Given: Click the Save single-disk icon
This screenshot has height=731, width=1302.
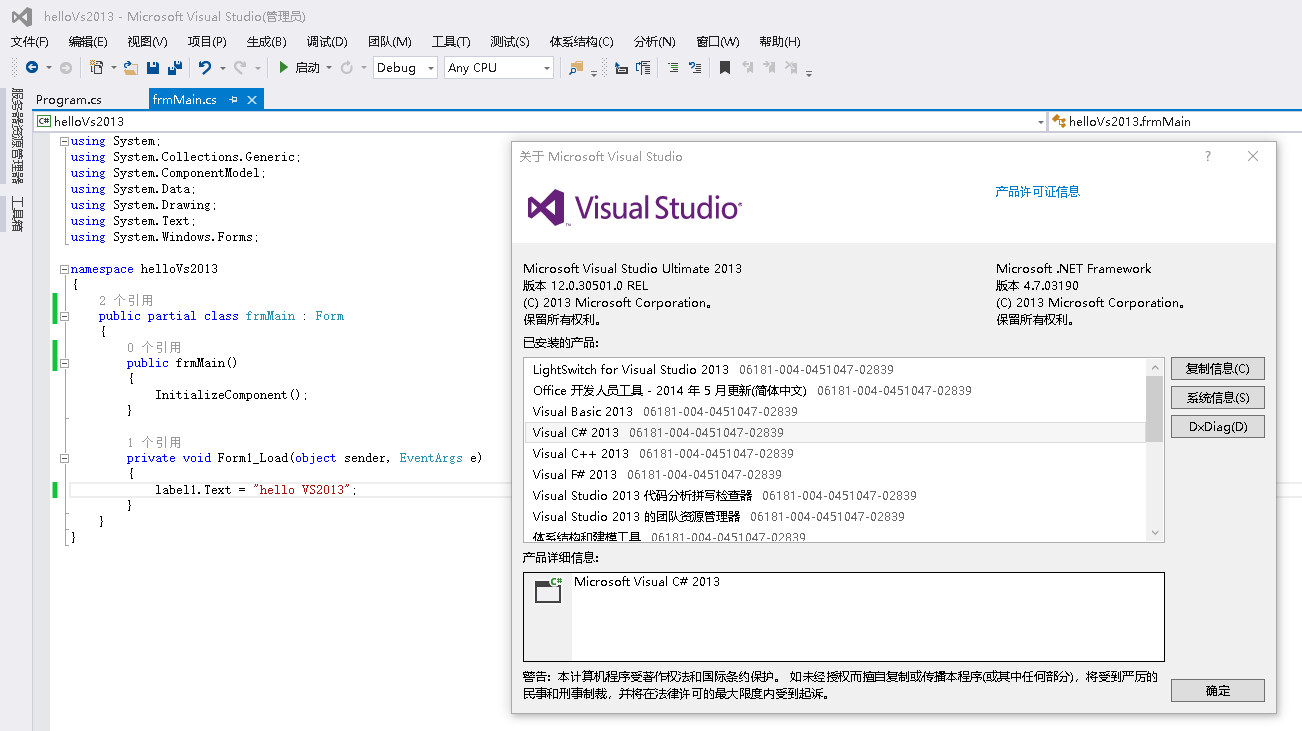Looking at the screenshot, I should 153,68.
